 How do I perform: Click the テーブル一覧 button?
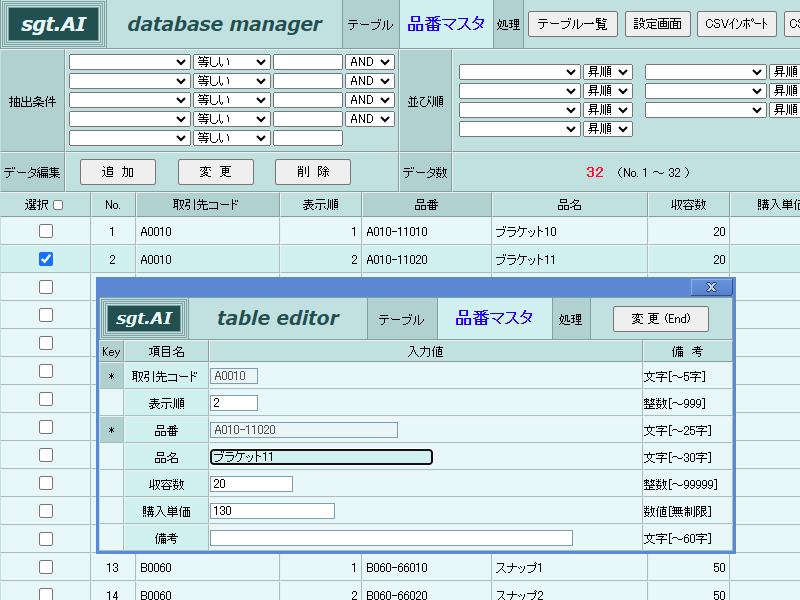573,24
